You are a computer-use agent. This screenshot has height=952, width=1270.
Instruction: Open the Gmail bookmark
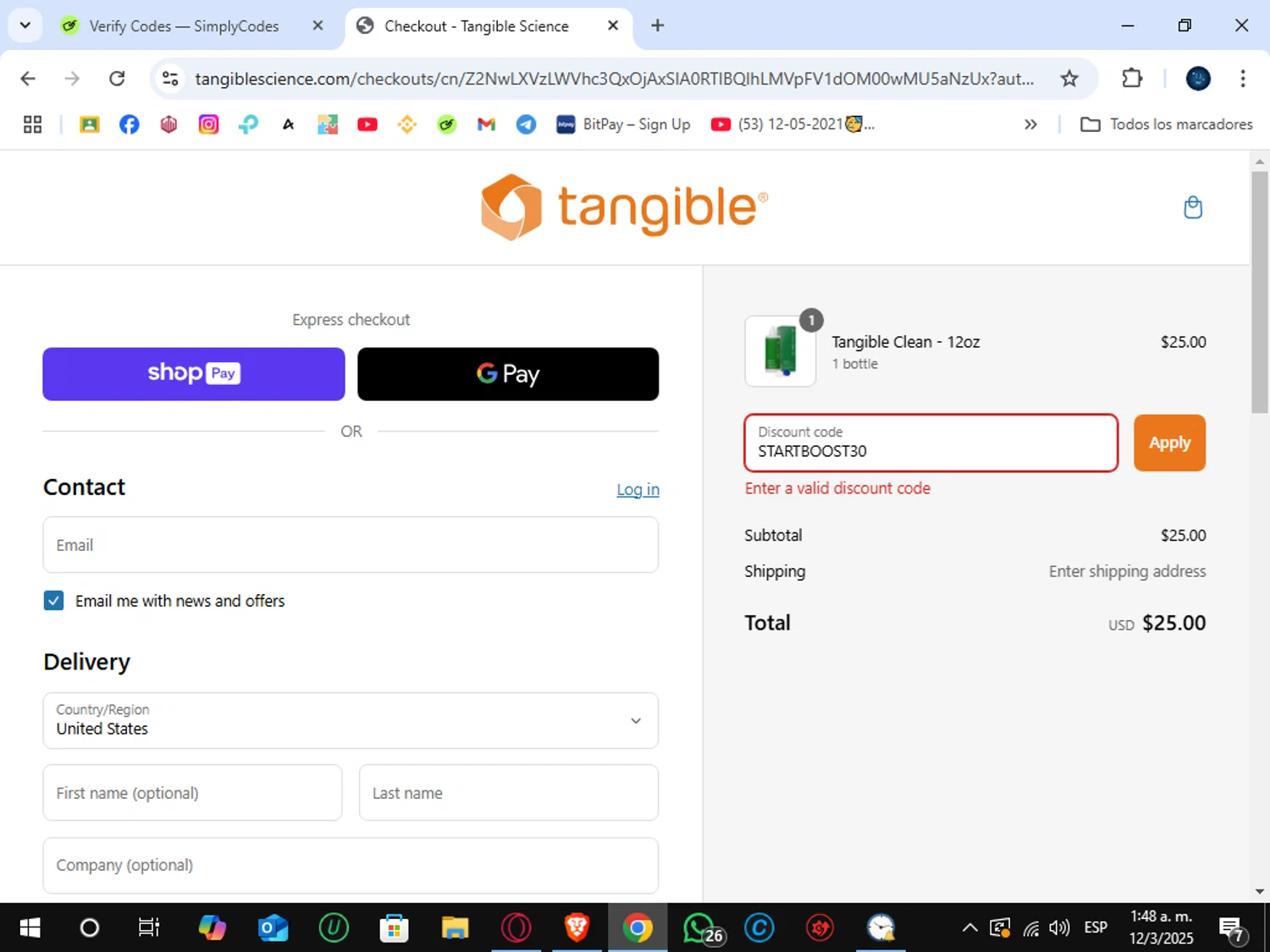[486, 124]
